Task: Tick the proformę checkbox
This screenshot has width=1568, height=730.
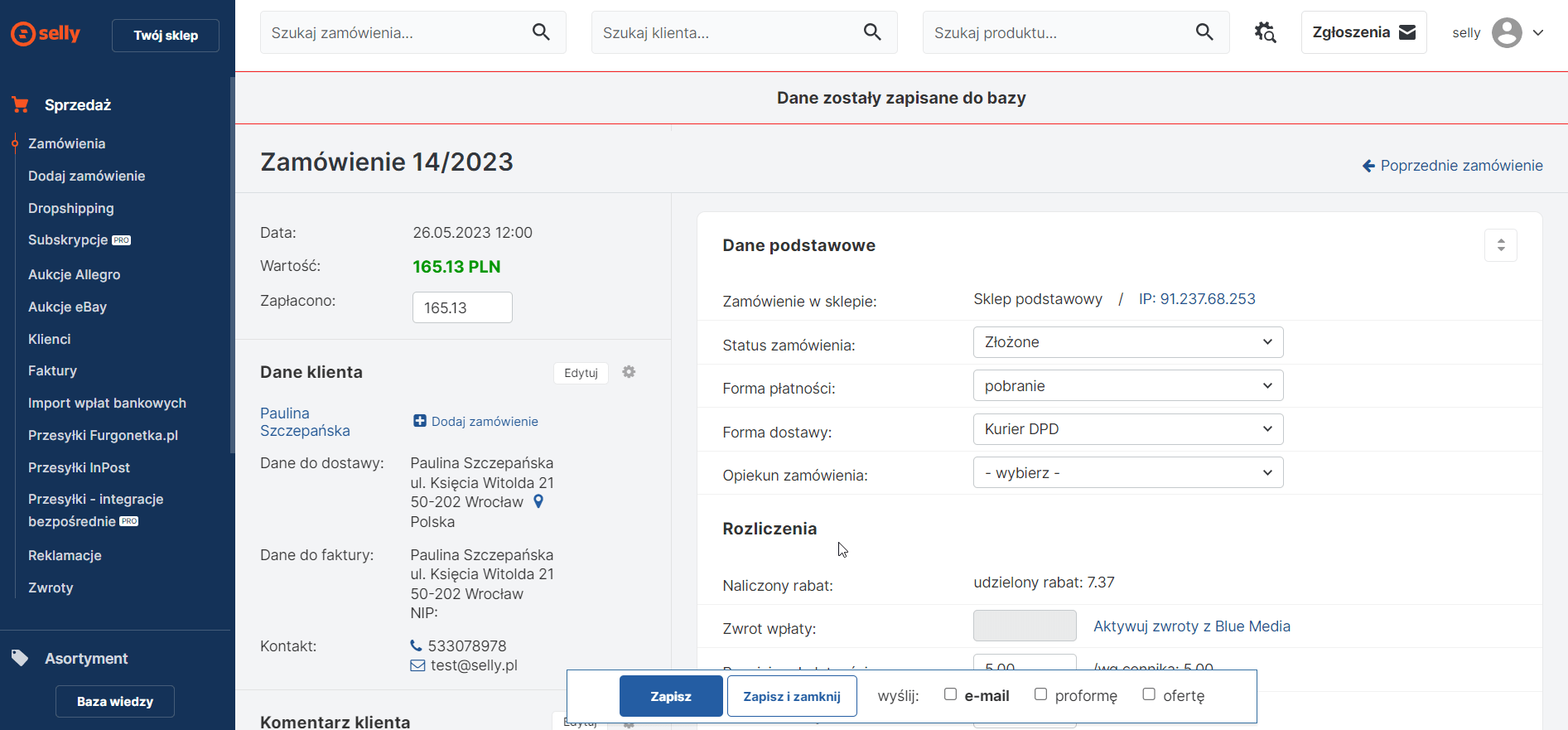Action: pos(1040,694)
